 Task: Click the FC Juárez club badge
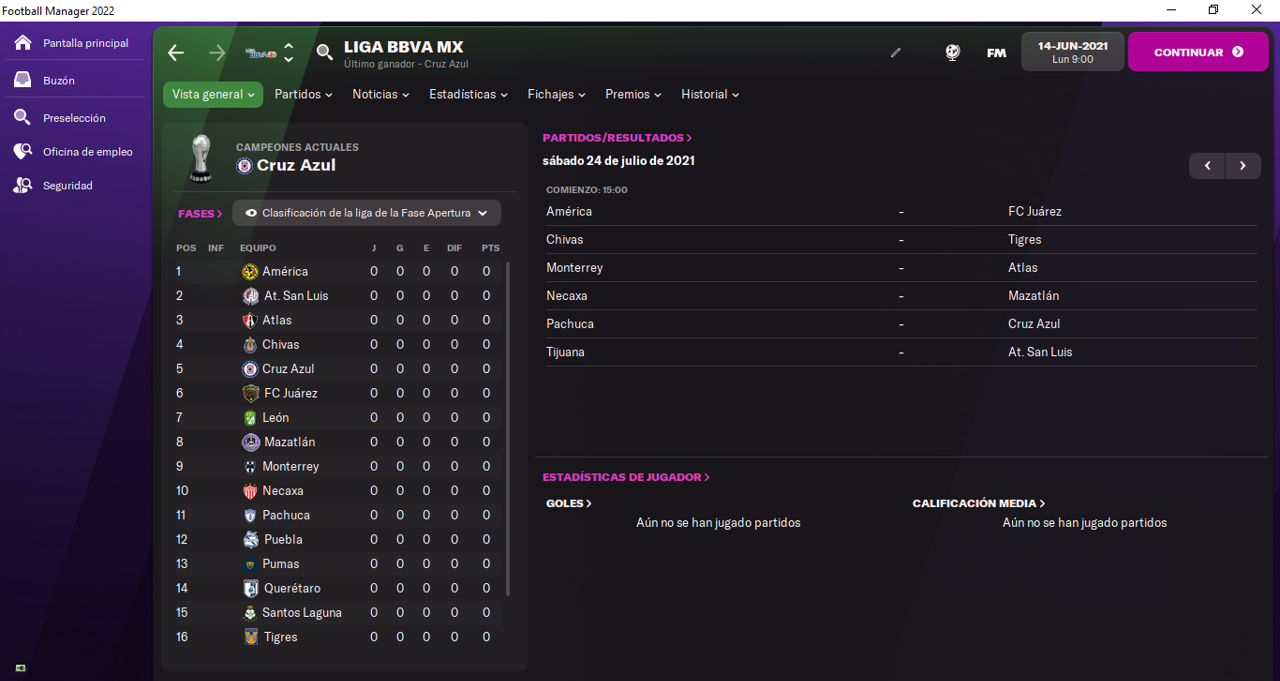coord(250,394)
